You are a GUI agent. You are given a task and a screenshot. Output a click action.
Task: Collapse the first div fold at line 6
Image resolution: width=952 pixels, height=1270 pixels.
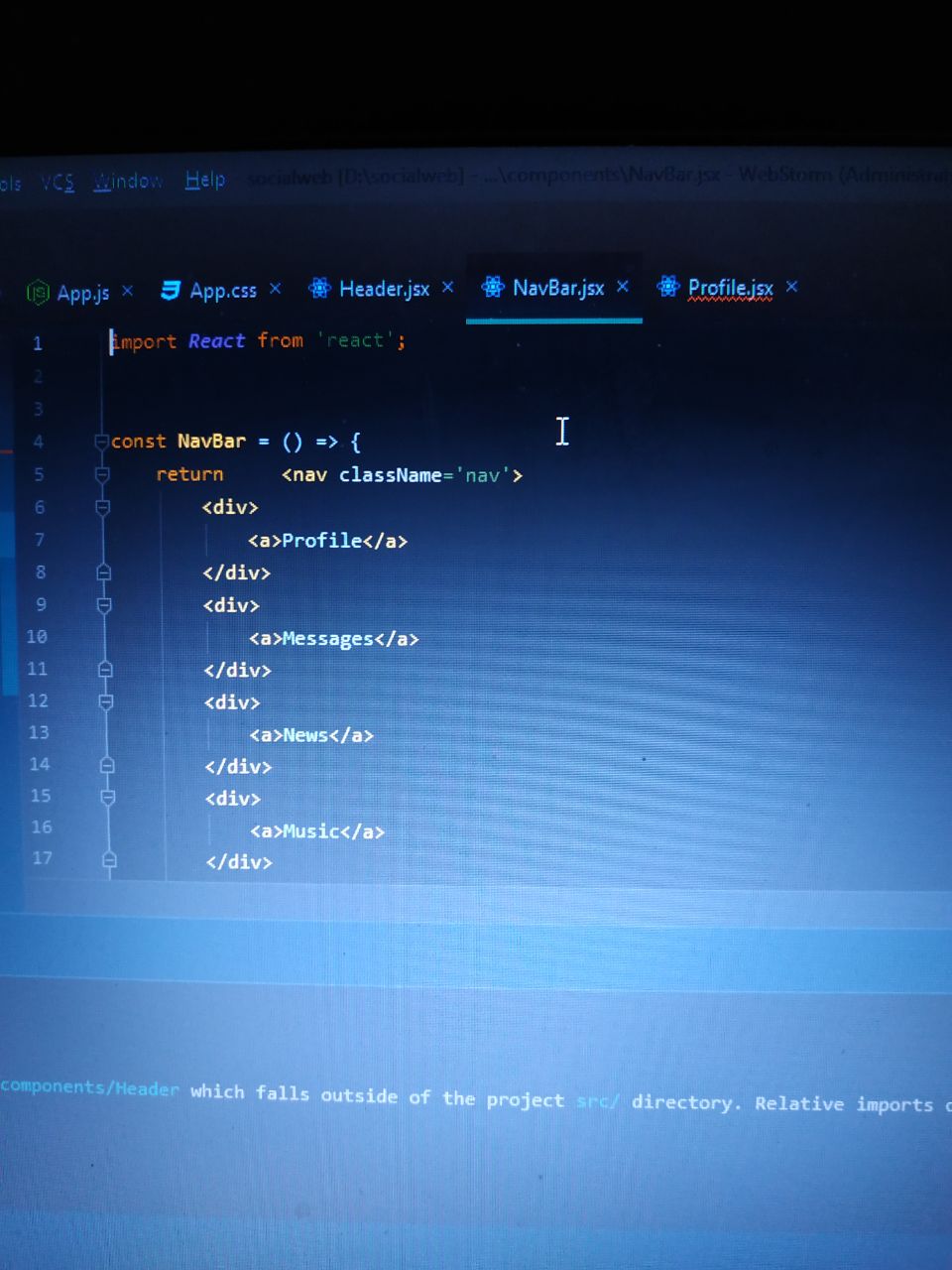pyautogui.click(x=102, y=507)
